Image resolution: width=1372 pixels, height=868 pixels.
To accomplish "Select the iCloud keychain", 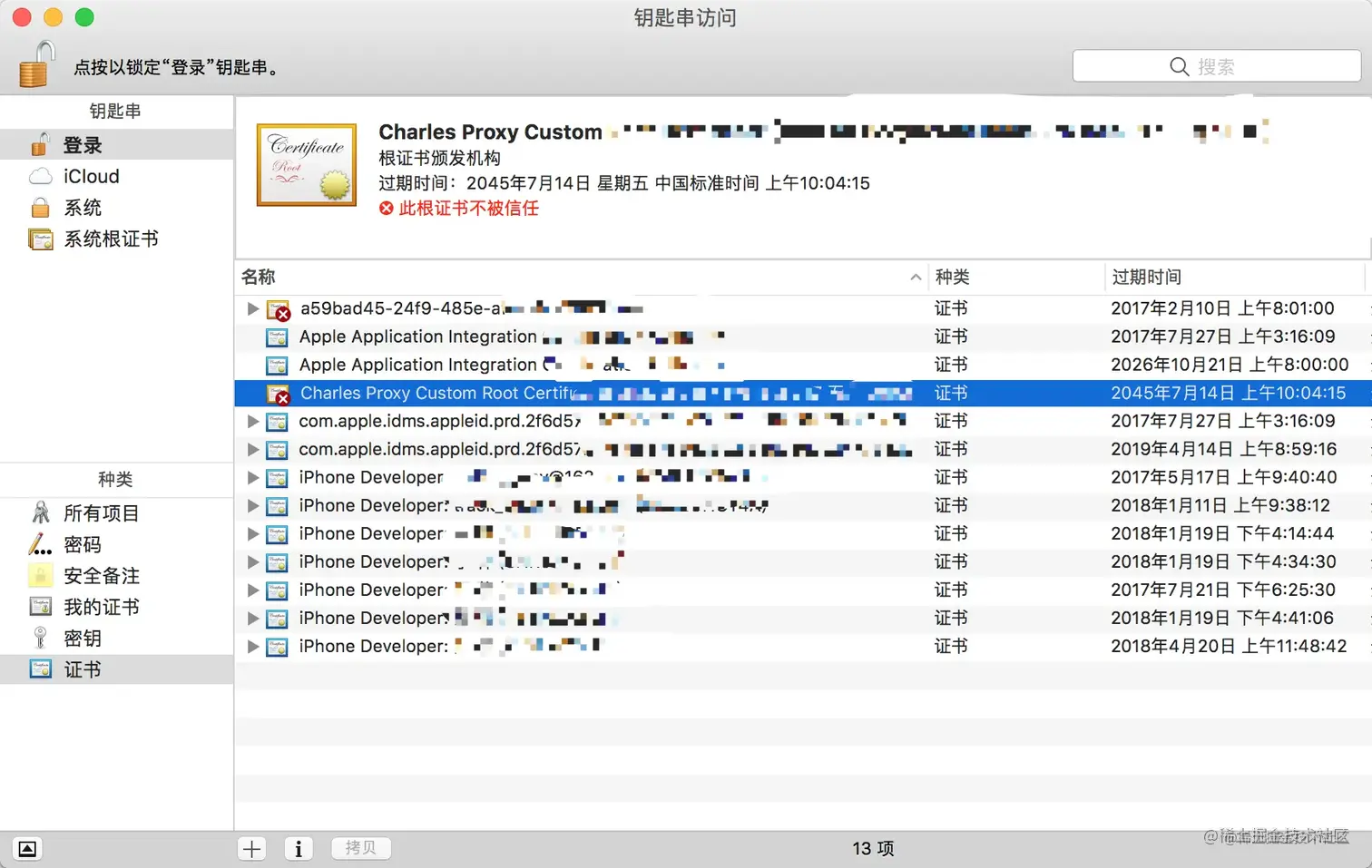I will click(x=116, y=176).
